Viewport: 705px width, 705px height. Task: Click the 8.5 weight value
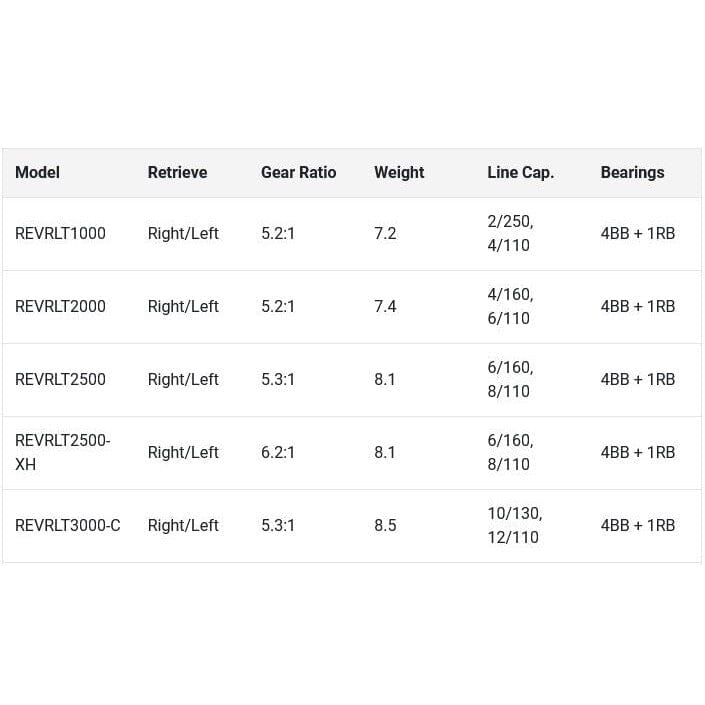(385, 525)
